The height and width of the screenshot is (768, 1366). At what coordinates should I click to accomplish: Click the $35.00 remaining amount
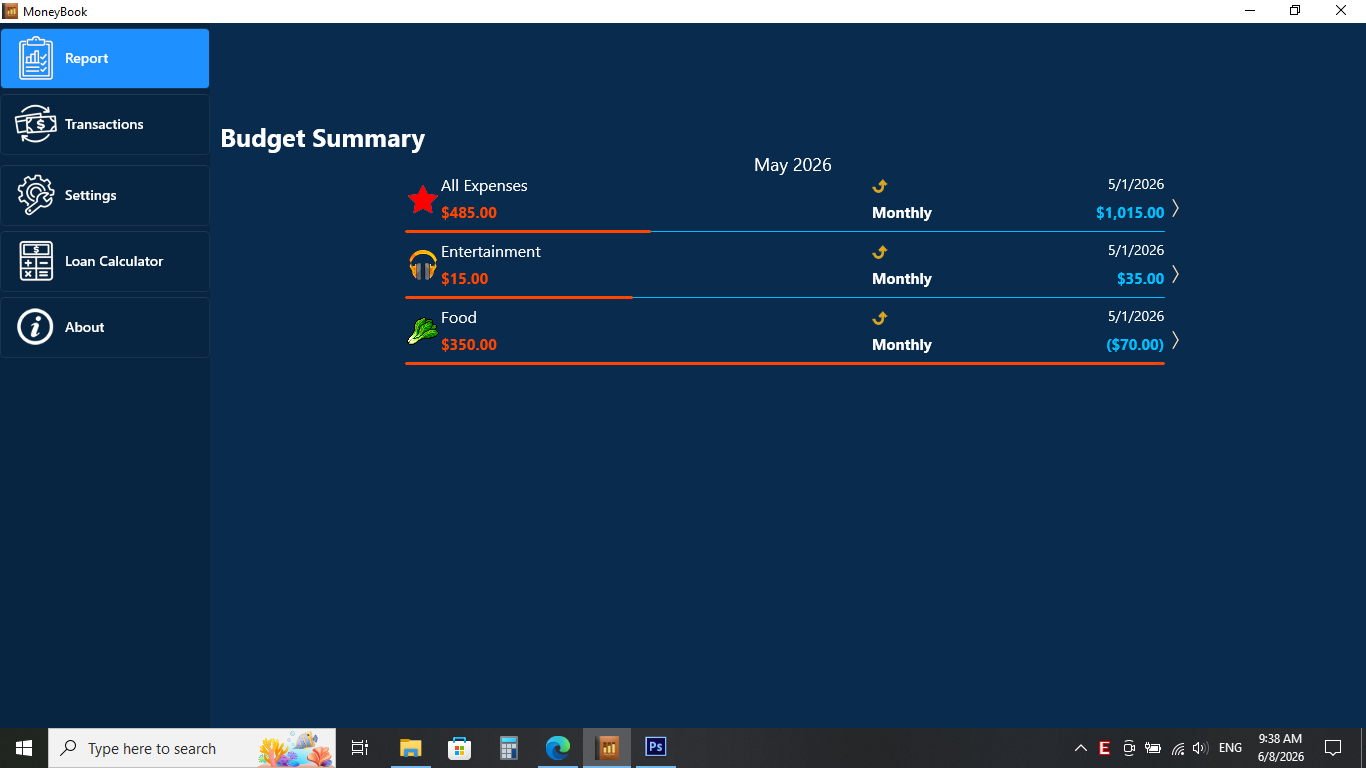coord(1141,279)
